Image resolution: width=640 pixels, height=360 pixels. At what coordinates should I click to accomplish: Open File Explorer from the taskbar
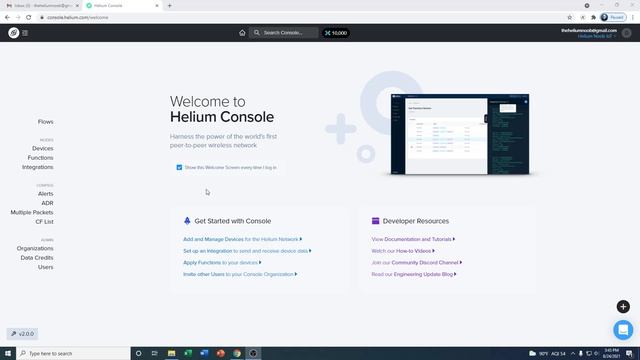(171, 353)
